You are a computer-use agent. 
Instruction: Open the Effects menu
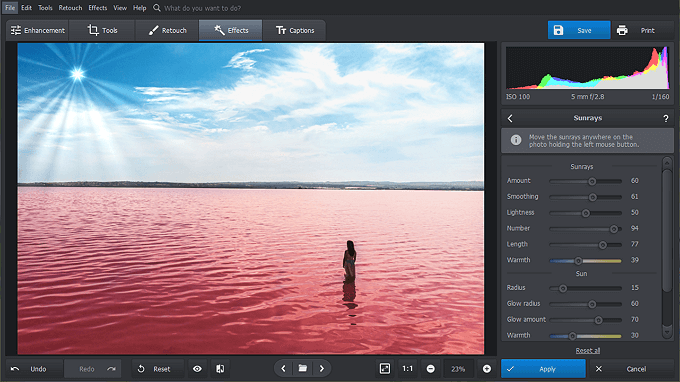click(x=98, y=8)
